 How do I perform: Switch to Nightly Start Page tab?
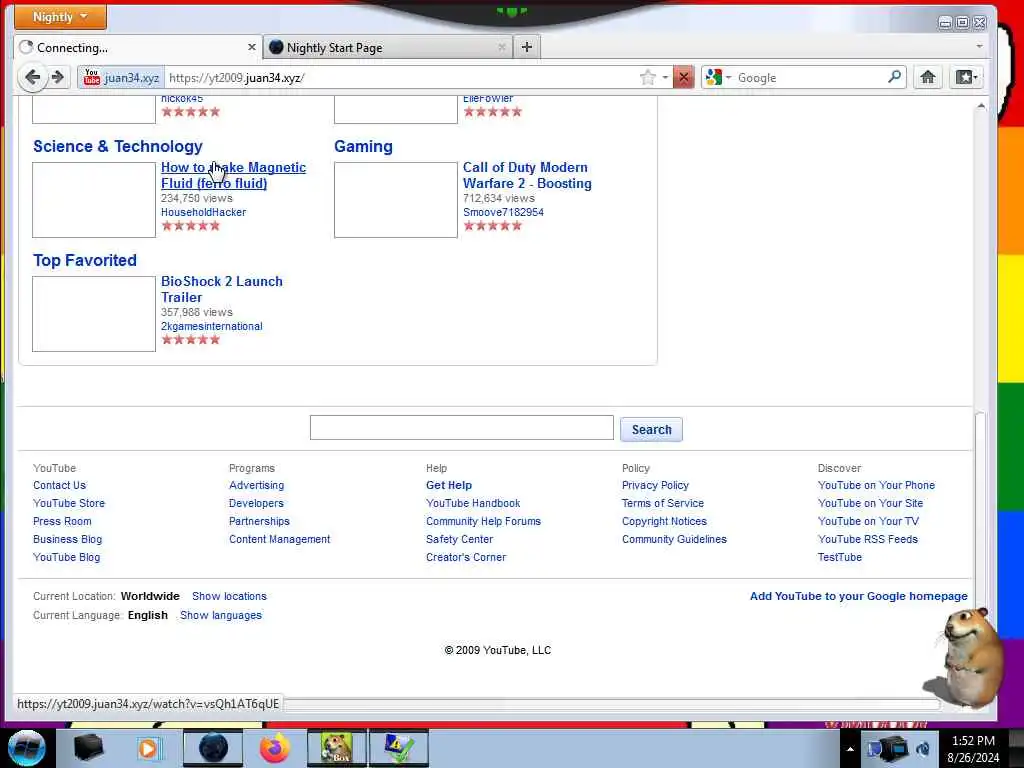point(388,47)
